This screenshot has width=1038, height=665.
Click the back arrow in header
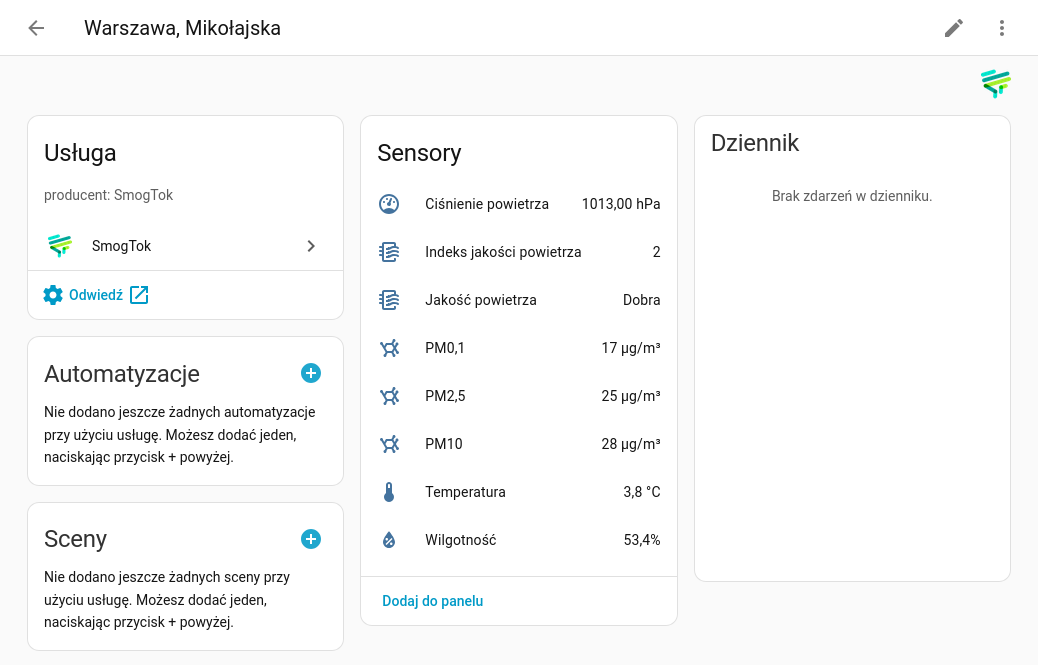tap(36, 28)
